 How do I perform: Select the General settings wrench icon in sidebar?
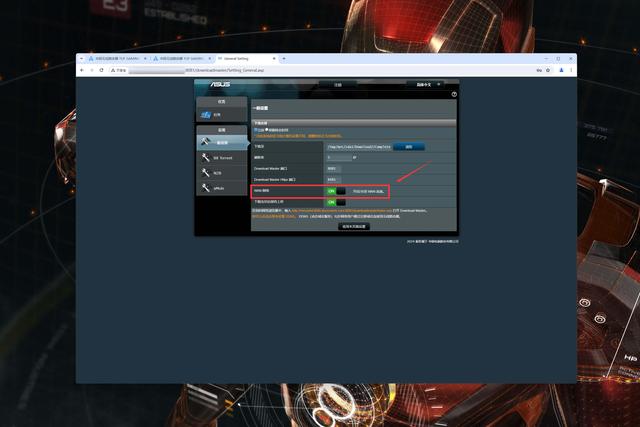(x=205, y=142)
